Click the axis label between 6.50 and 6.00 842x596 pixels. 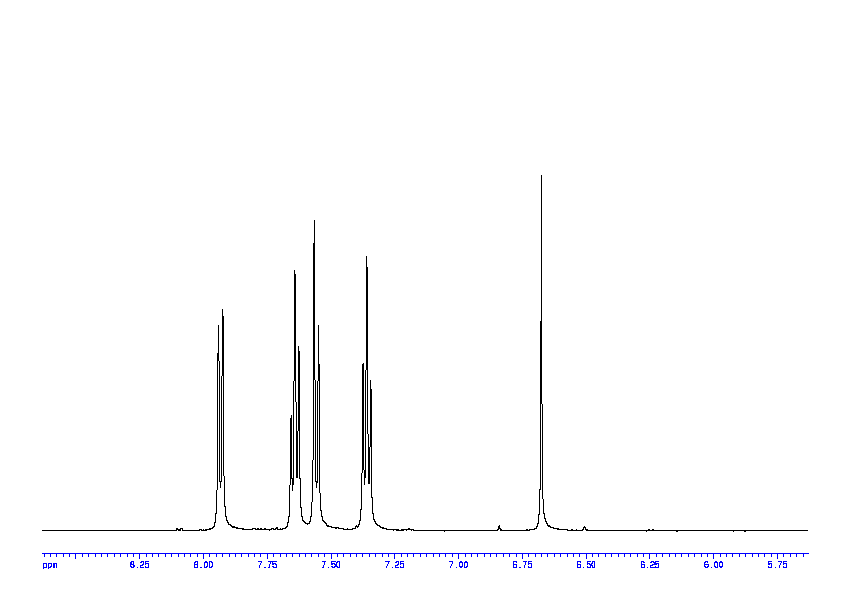point(649,565)
